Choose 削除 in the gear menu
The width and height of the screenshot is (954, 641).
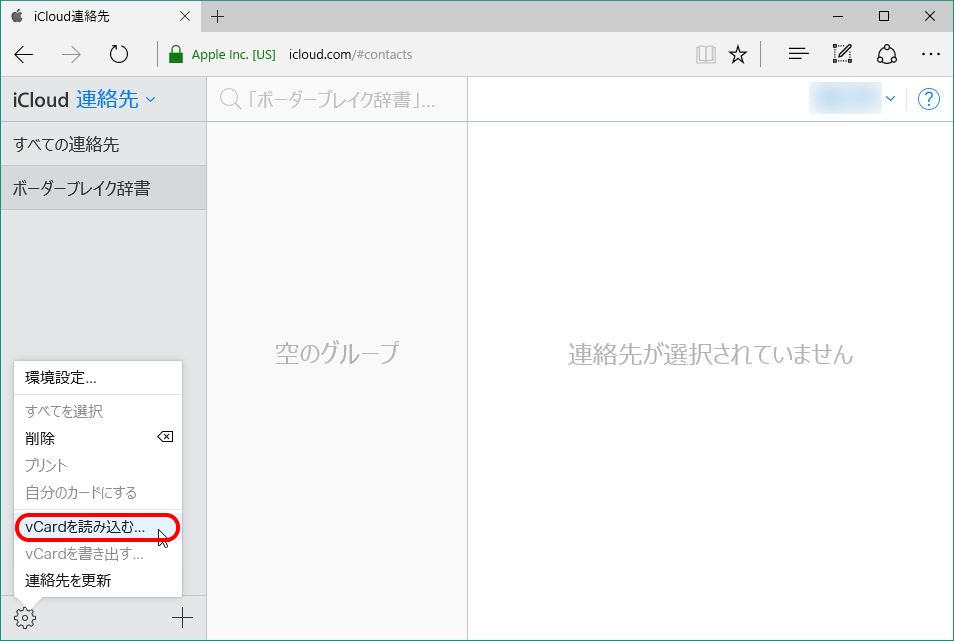pos(97,438)
